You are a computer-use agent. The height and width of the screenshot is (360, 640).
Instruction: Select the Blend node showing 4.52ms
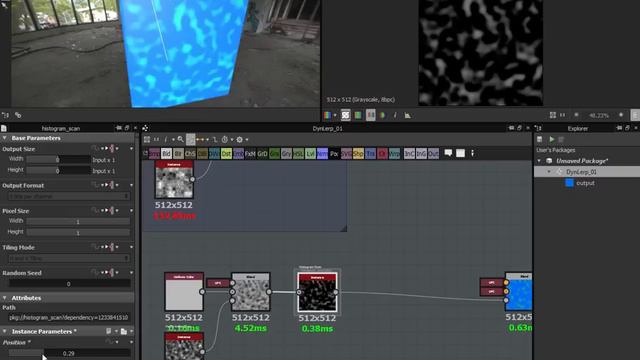[x=251, y=292]
